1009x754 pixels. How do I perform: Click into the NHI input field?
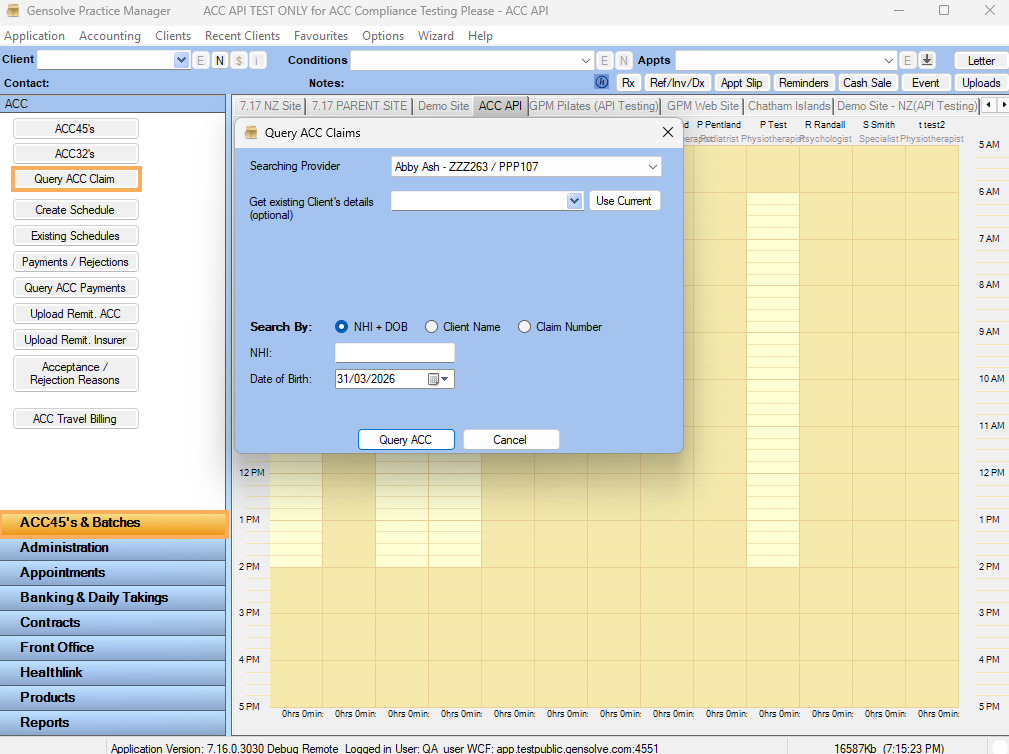pyautogui.click(x=394, y=353)
